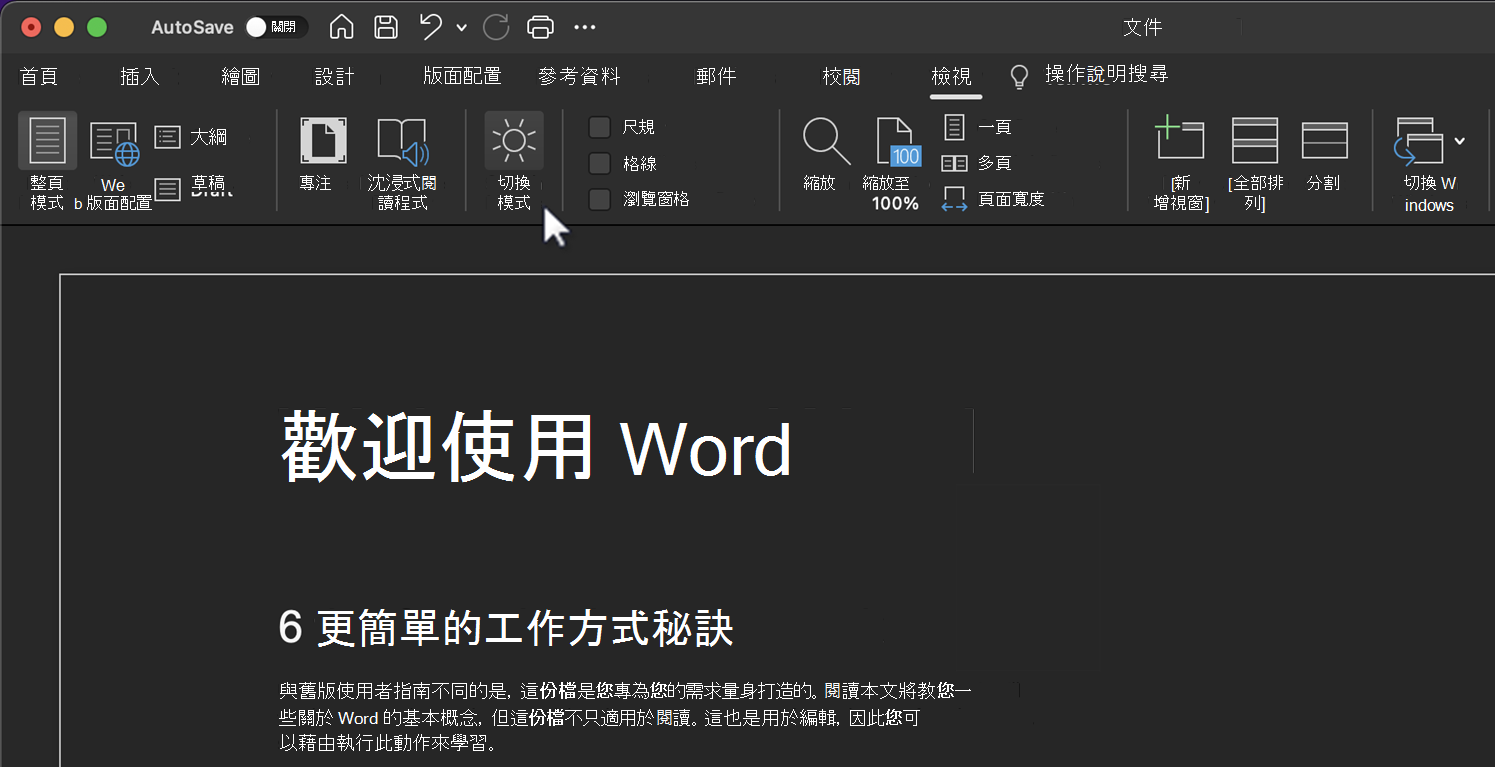Image resolution: width=1495 pixels, height=767 pixels.
Task: Open the undo history dropdown arrow
Action: point(461,28)
